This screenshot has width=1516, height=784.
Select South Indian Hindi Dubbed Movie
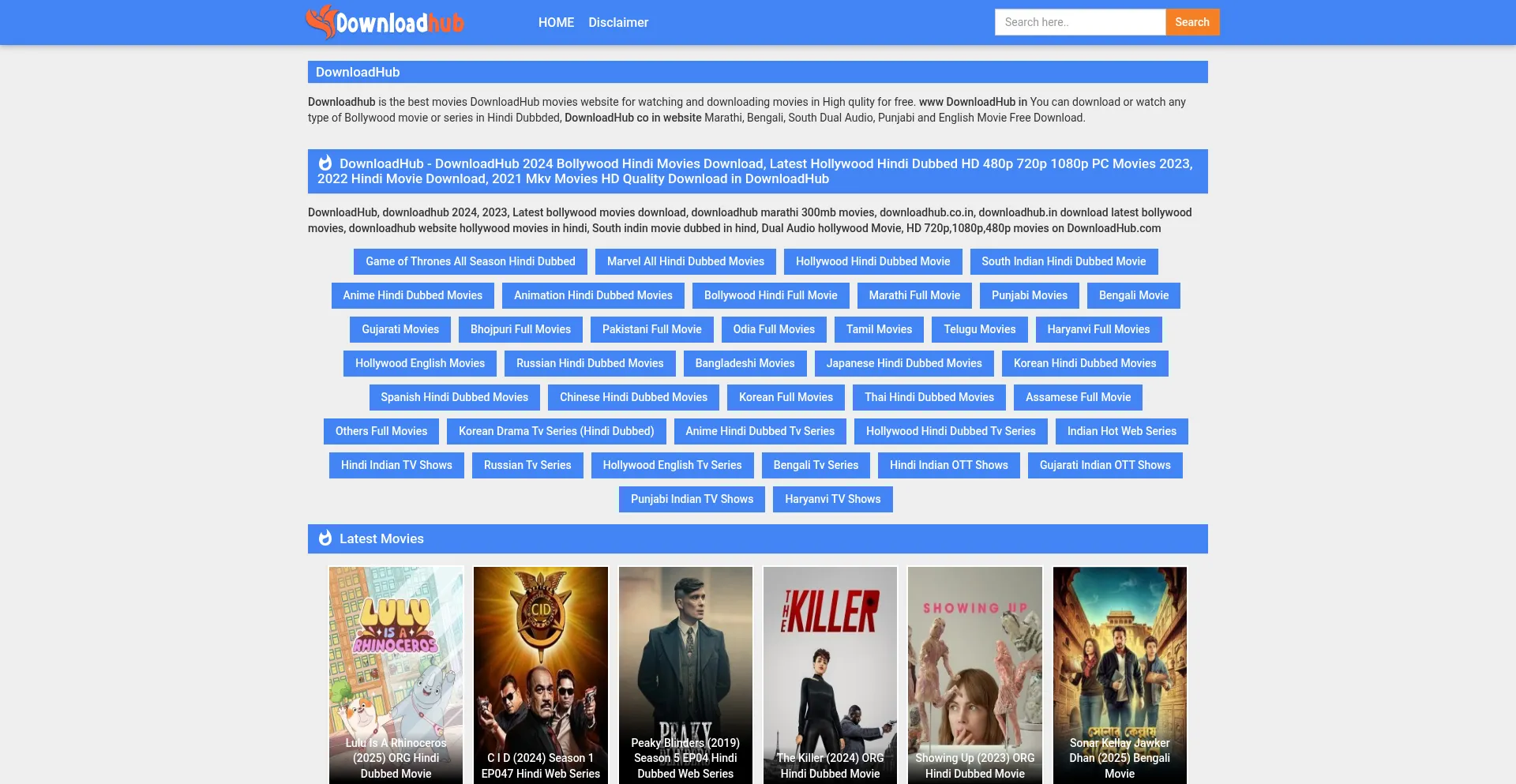[1064, 261]
